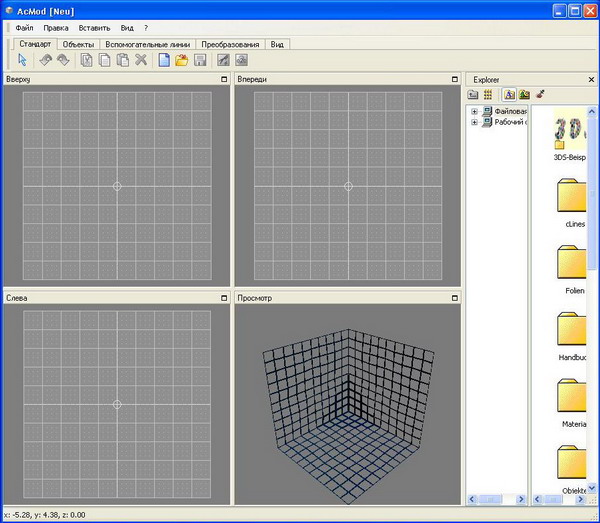The height and width of the screenshot is (523, 600).
Task: Open a file using the folder icon
Action: [182, 61]
